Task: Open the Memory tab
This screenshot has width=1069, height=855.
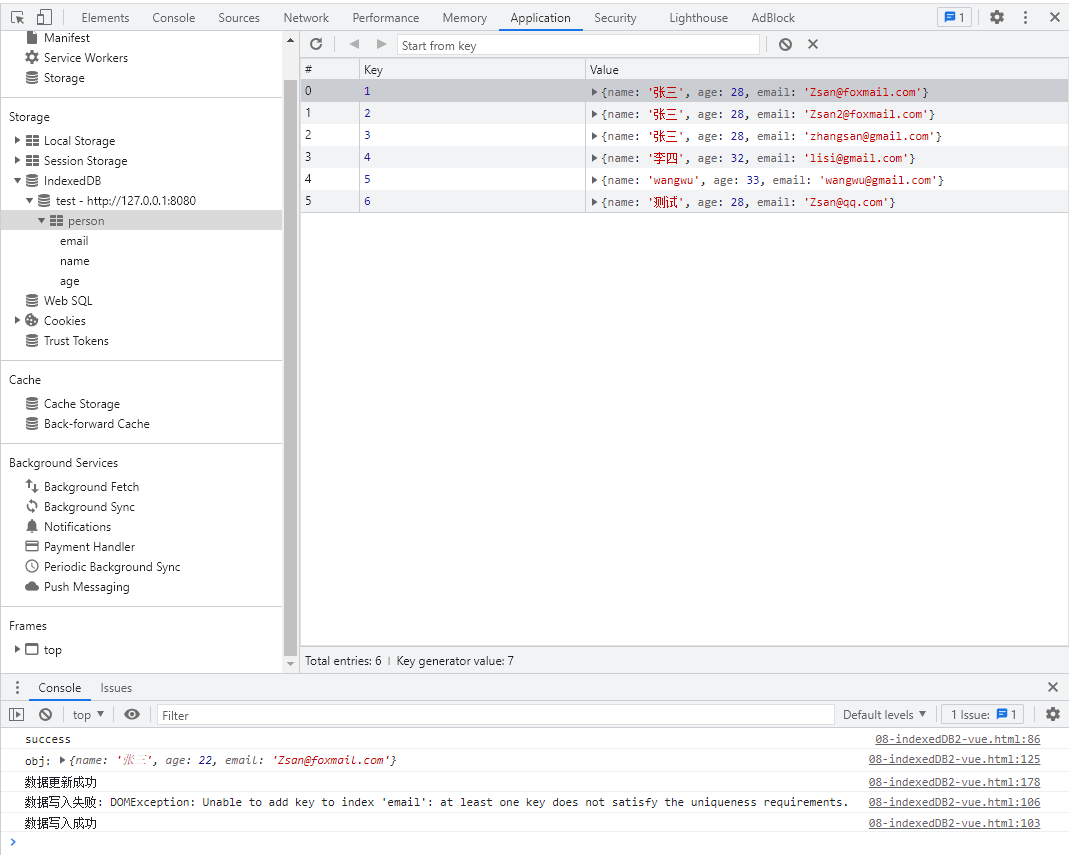Action: coord(464,18)
